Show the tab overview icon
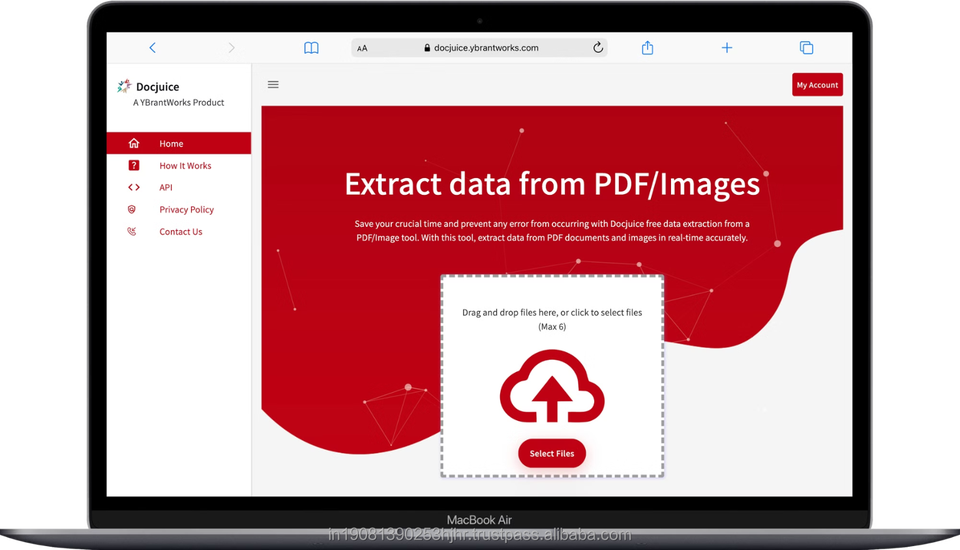The image size is (960, 550). coord(806,48)
